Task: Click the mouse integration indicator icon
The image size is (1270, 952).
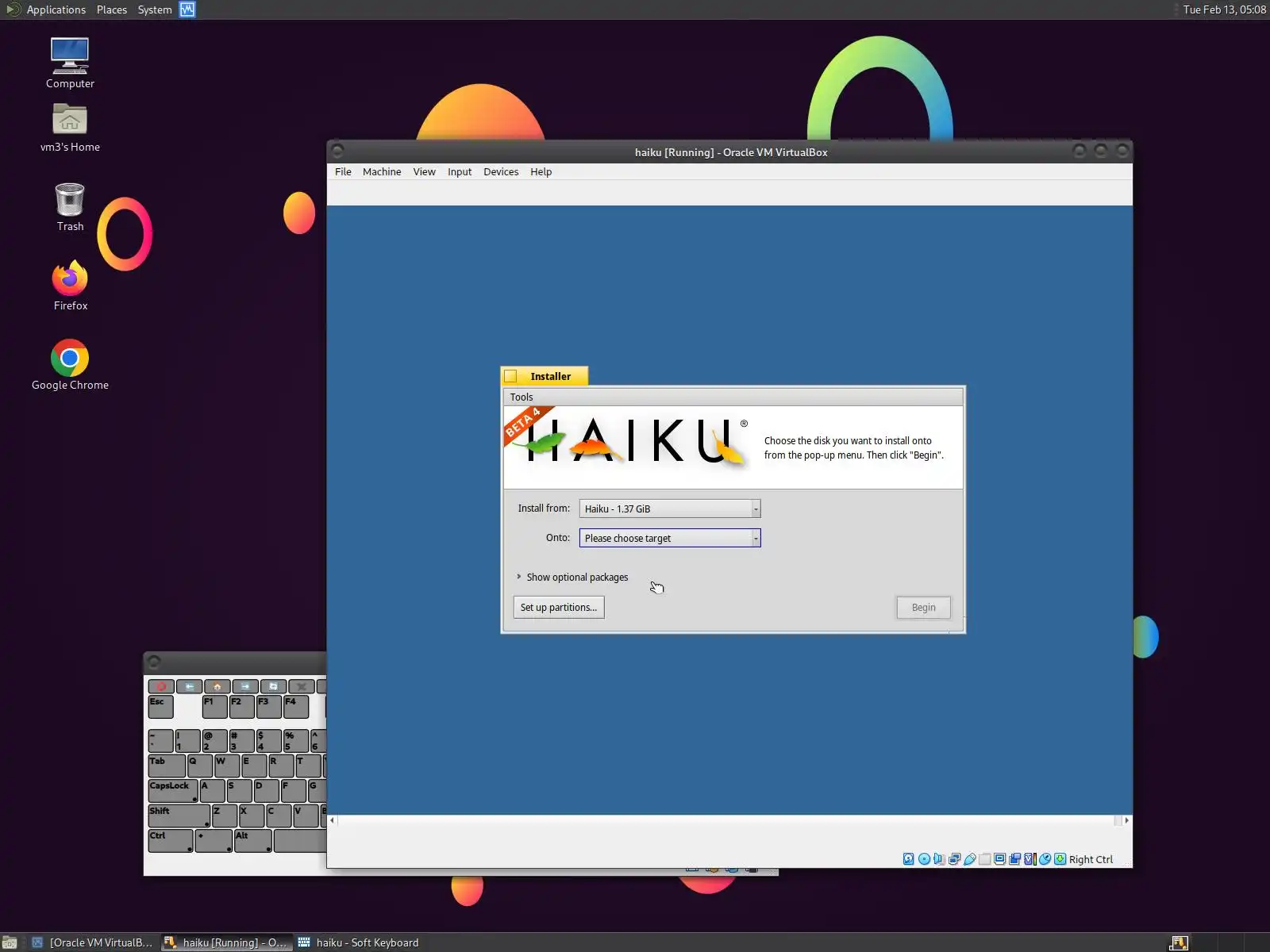Action: [1045, 859]
